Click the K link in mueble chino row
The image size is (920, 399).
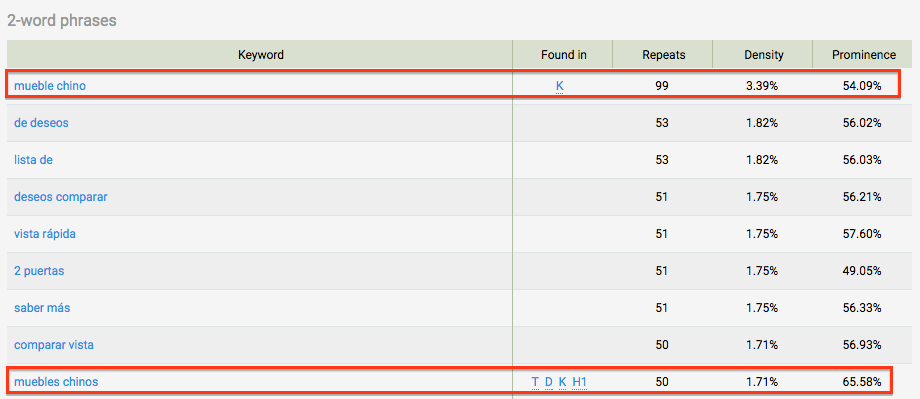560,86
